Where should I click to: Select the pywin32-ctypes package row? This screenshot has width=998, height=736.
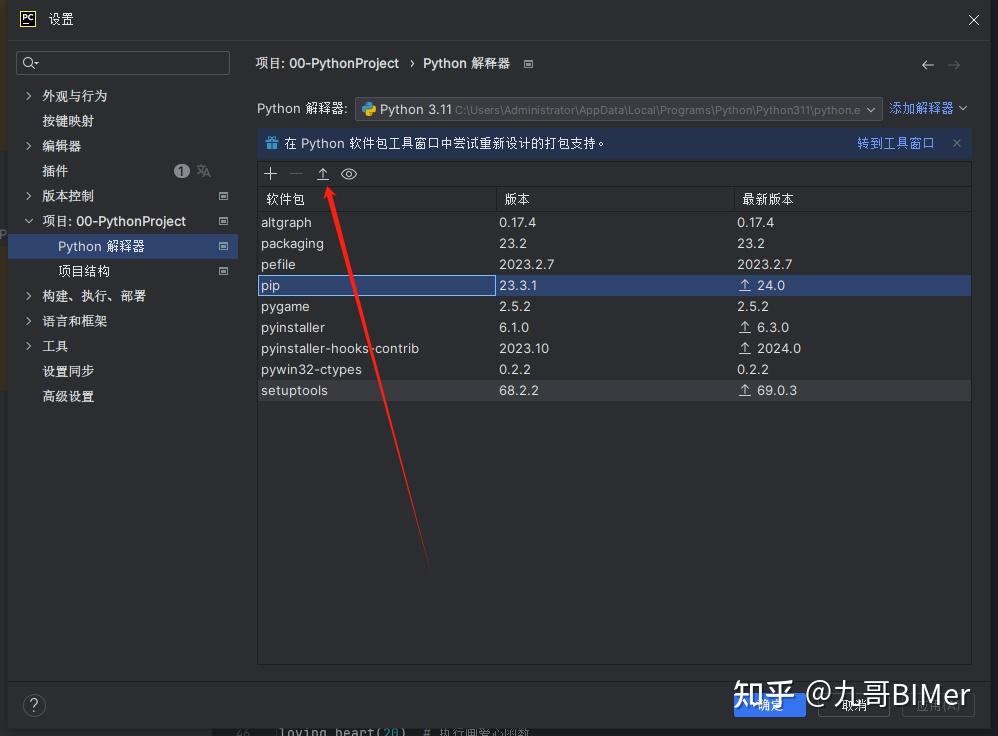click(614, 369)
